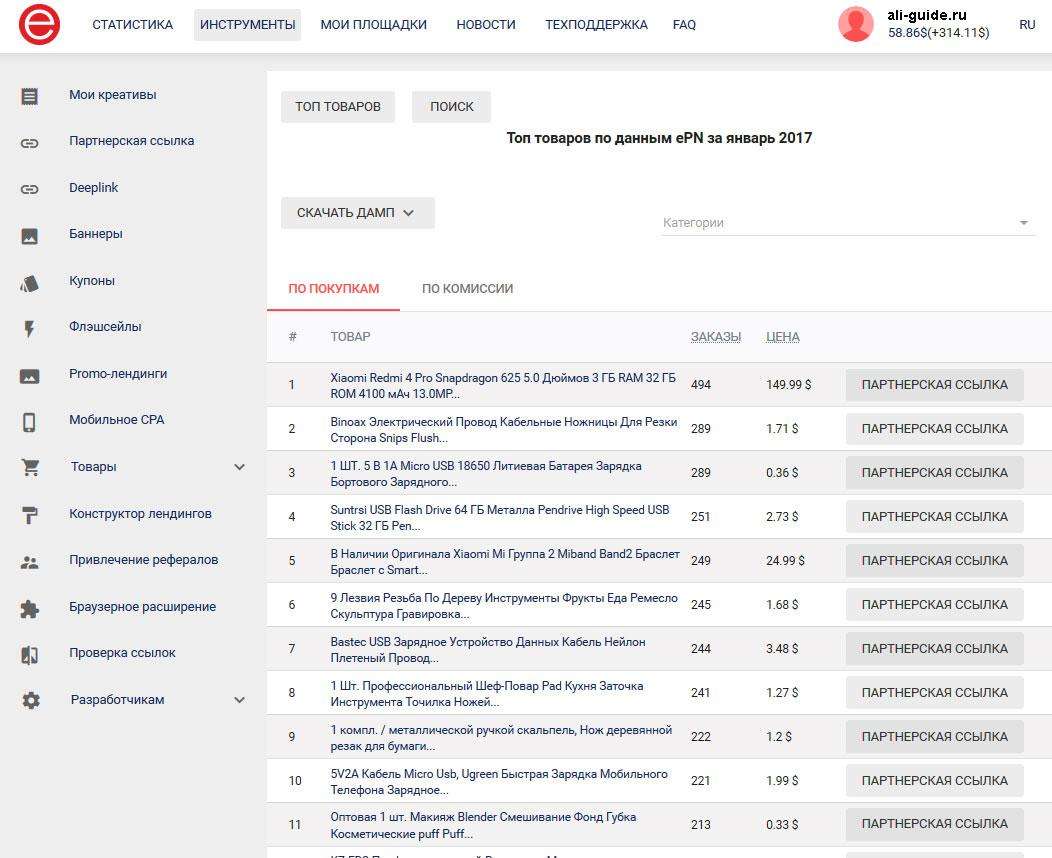Click the Проверка ссылок compare icon

(x=30, y=655)
